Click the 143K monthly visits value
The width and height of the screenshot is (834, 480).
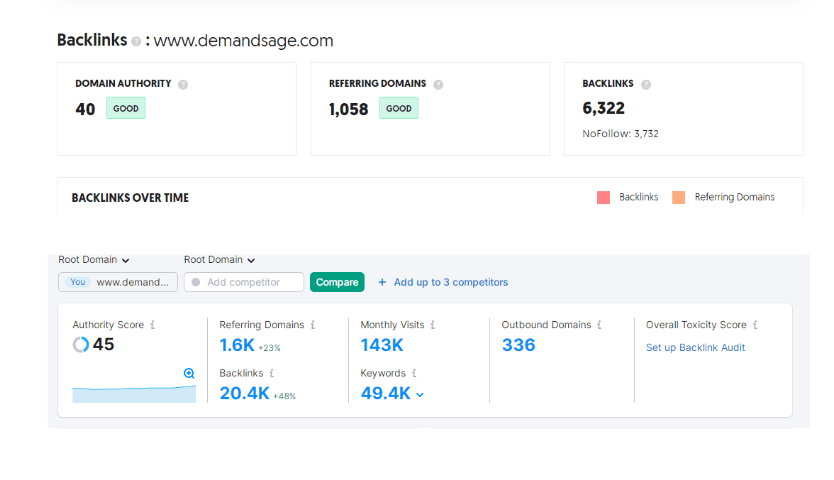point(382,345)
